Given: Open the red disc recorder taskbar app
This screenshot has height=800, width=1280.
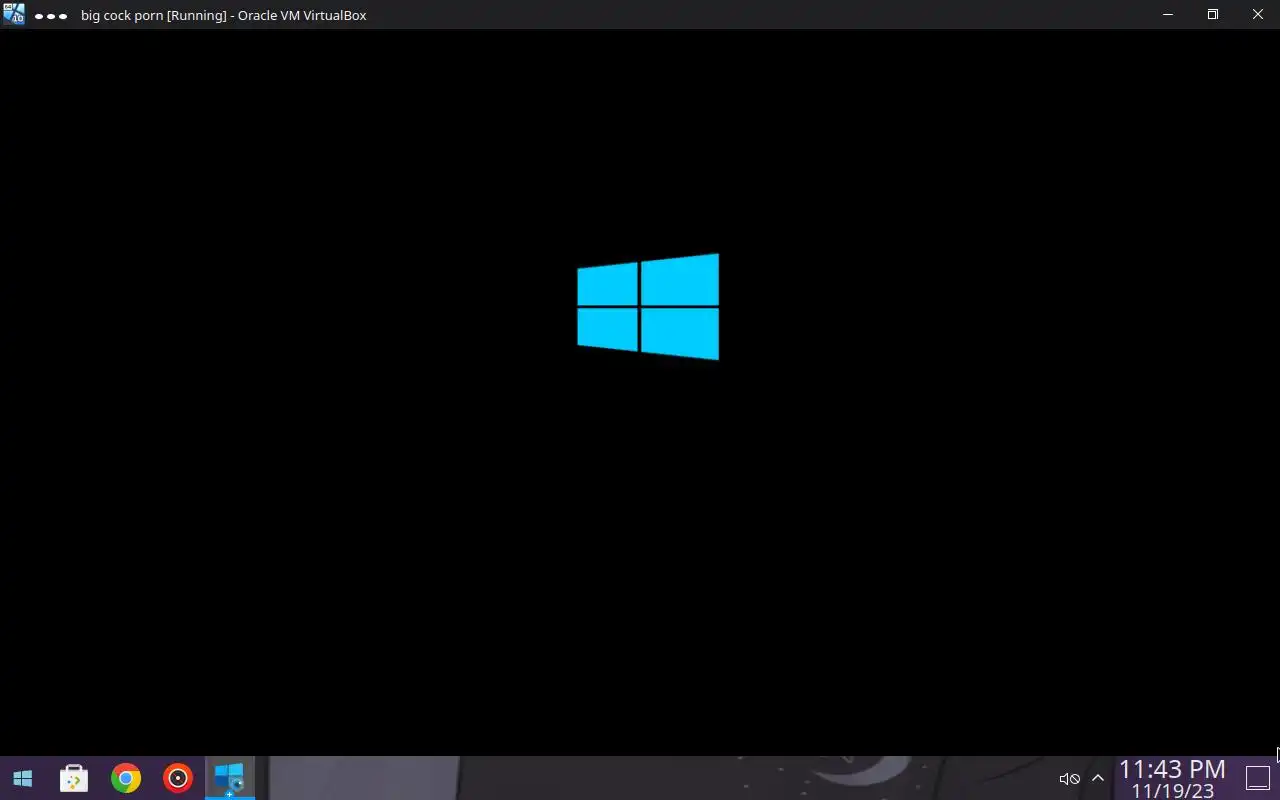Looking at the screenshot, I should [178, 778].
